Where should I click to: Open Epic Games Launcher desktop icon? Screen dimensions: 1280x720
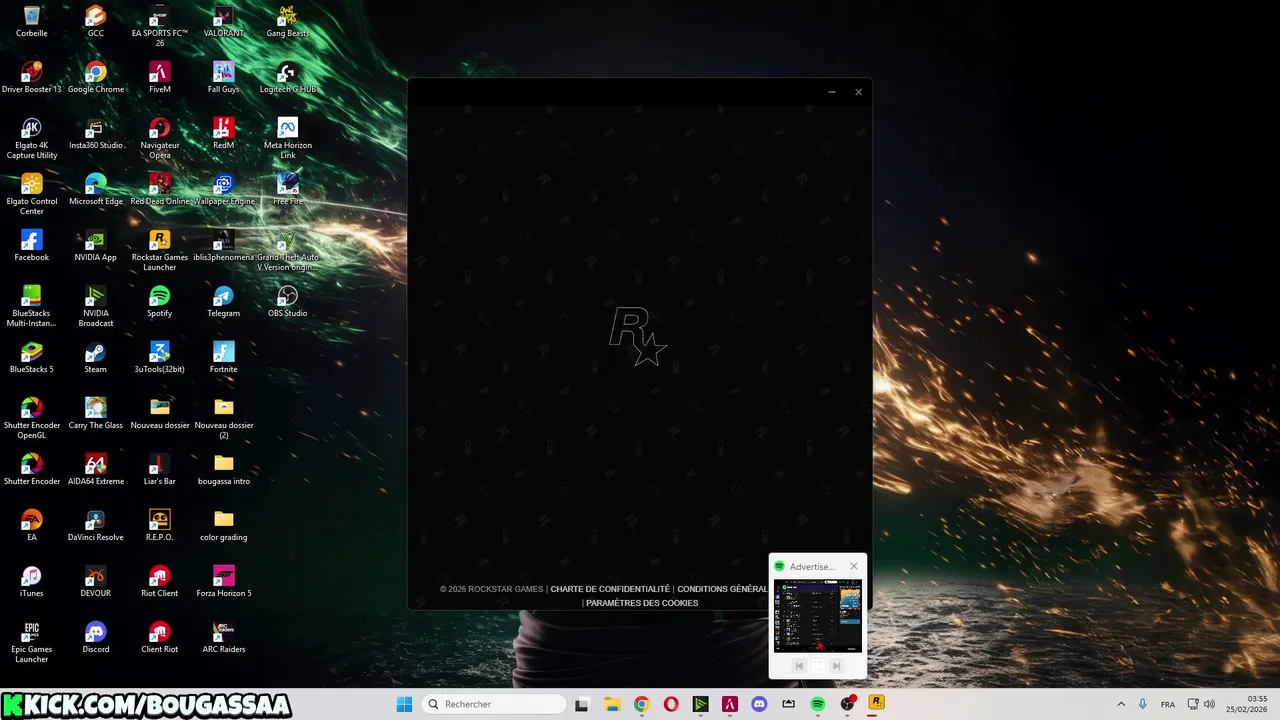click(x=32, y=642)
